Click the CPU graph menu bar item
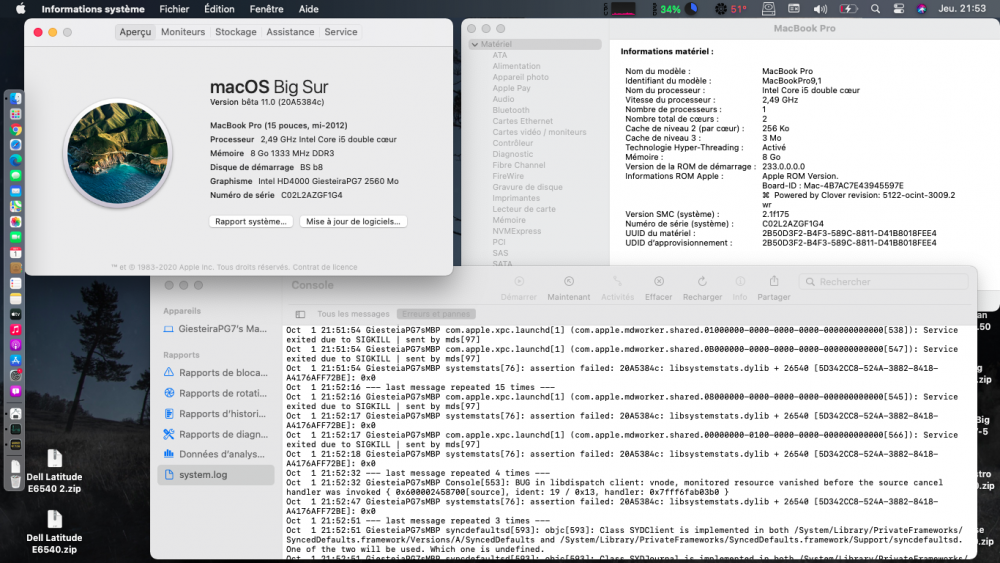 click(619, 9)
